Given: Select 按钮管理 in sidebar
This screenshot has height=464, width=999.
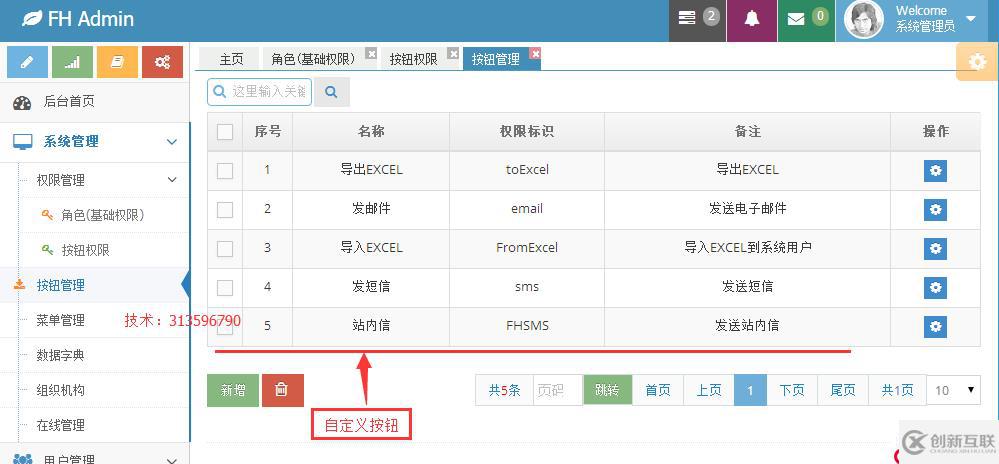Looking at the screenshot, I should tap(61, 285).
